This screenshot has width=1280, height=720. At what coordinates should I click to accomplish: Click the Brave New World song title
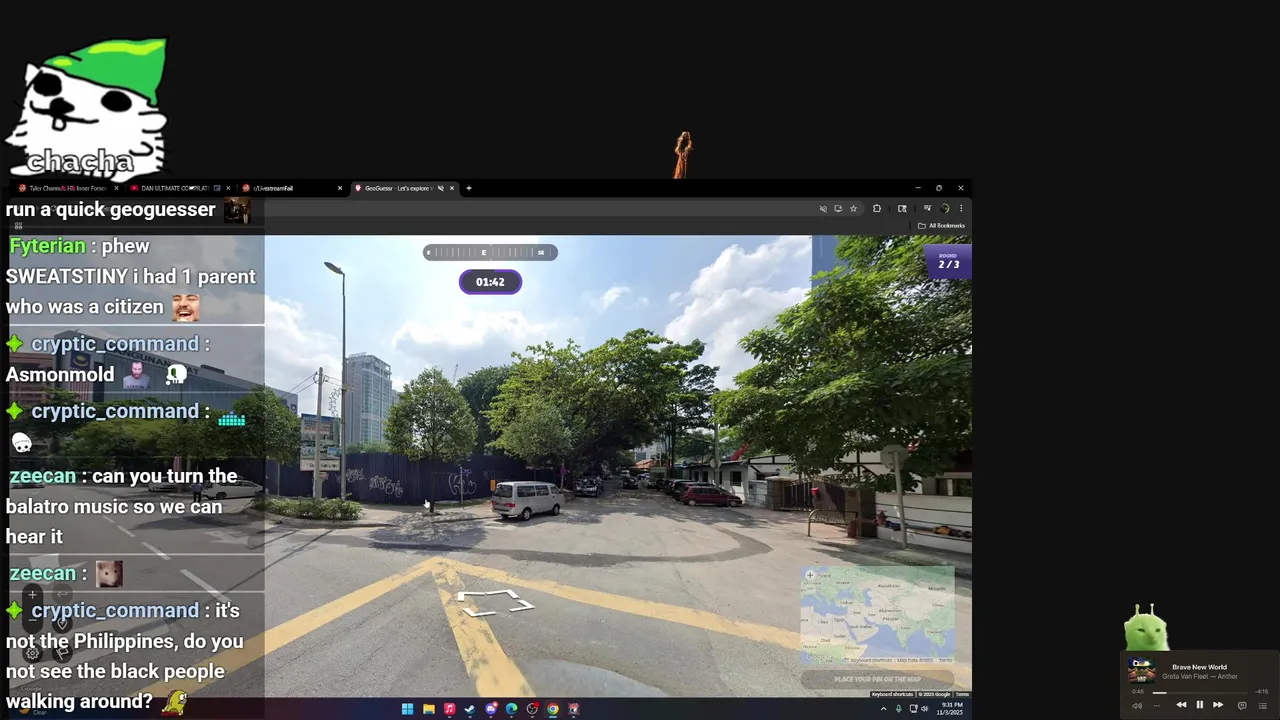click(1199, 667)
